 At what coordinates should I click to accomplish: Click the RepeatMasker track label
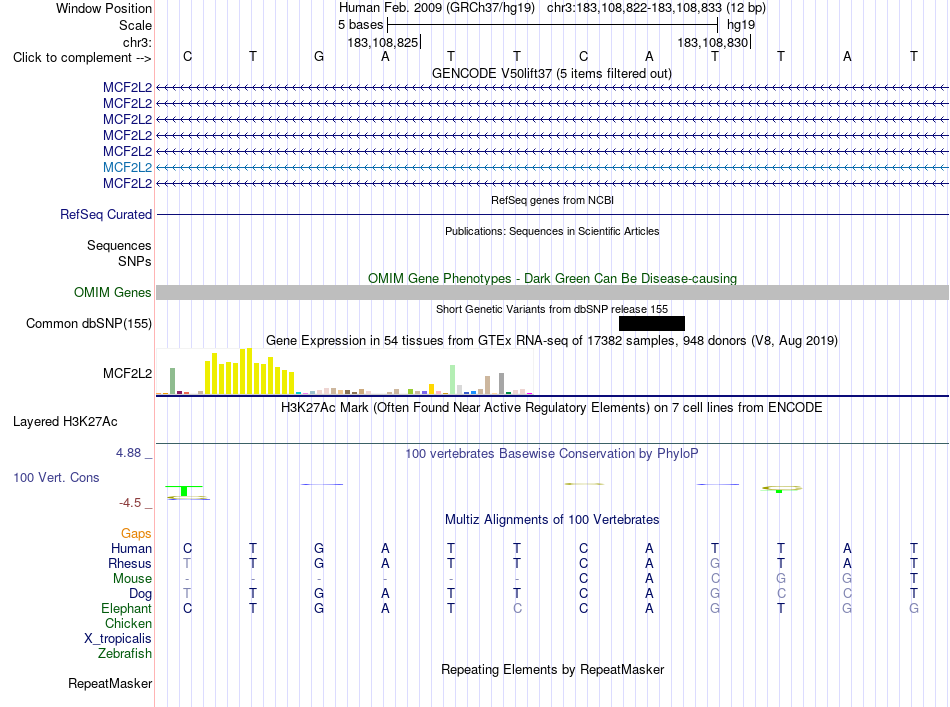(x=110, y=683)
